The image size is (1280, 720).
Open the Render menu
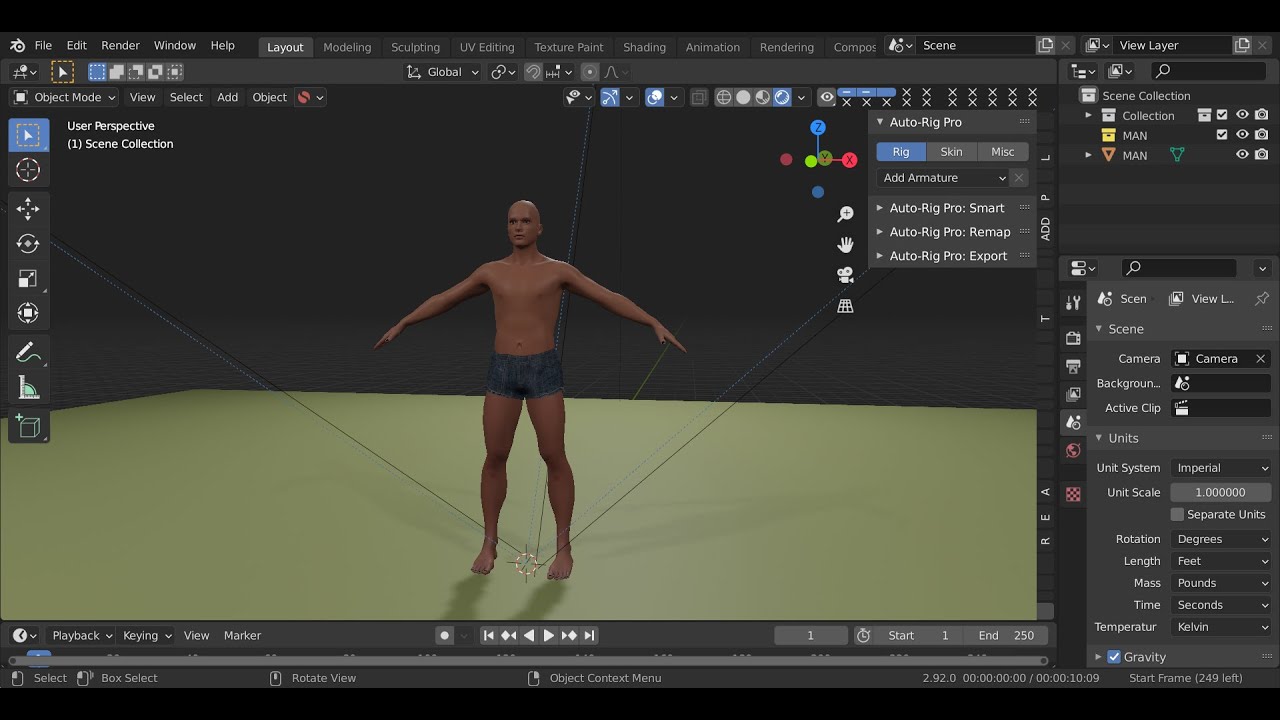(120, 46)
